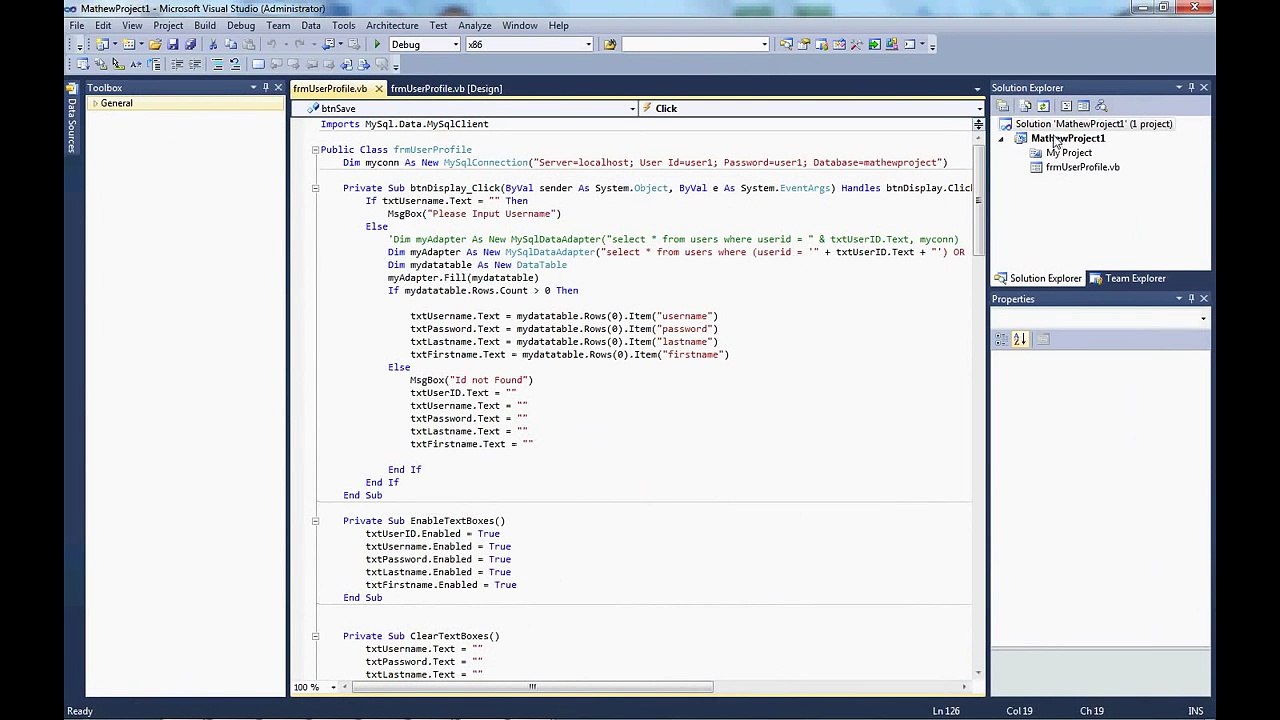Pin the Properties panel
Image resolution: width=1280 pixels, height=720 pixels.
pos(1190,299)
